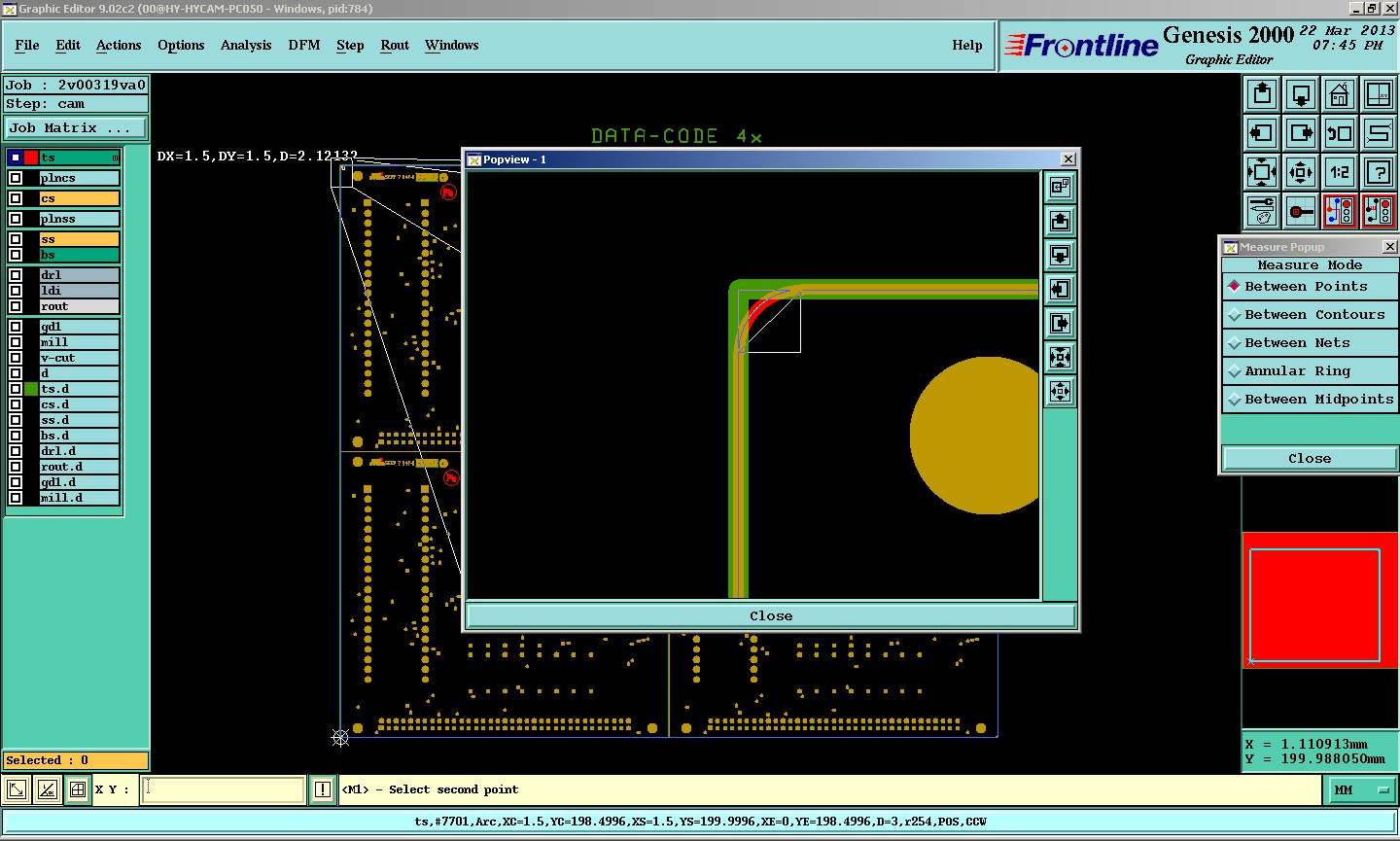The image size is (1400, 841).
Task: Click the Home view icon
Action: pos(1340,94)
